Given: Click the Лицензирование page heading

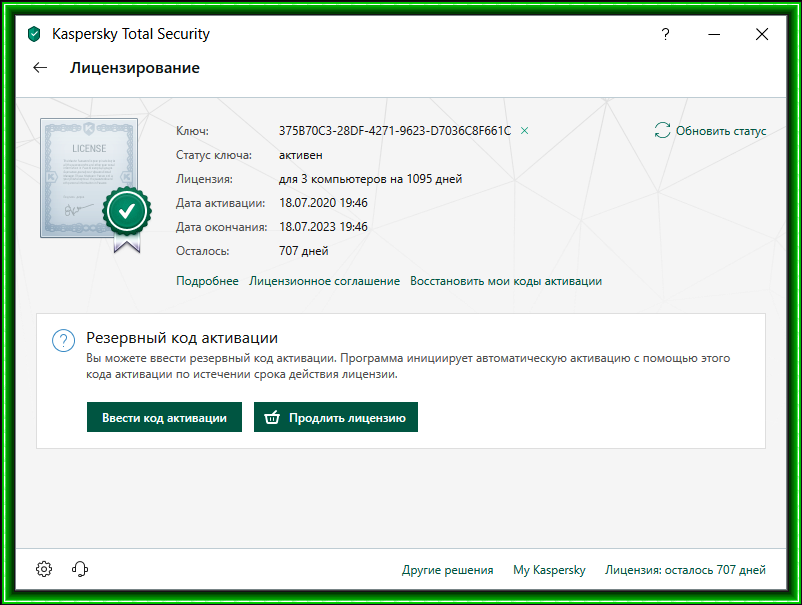Looking at the screenshot, I should click(135, 68).
